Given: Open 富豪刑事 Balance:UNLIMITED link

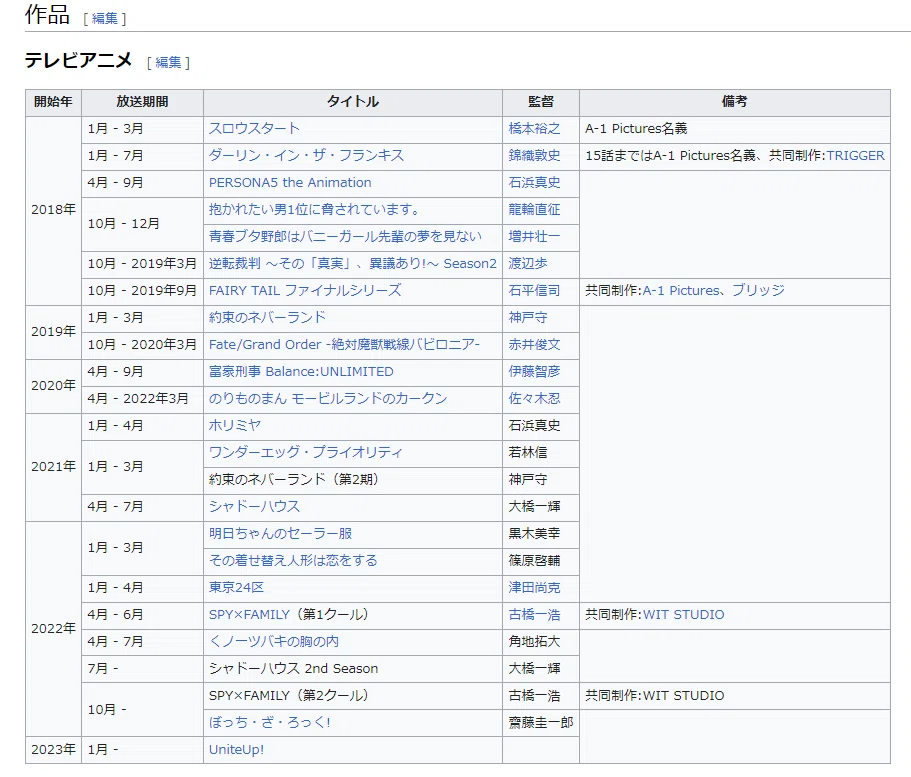Looking at the screenshot, I should (301, 372).
